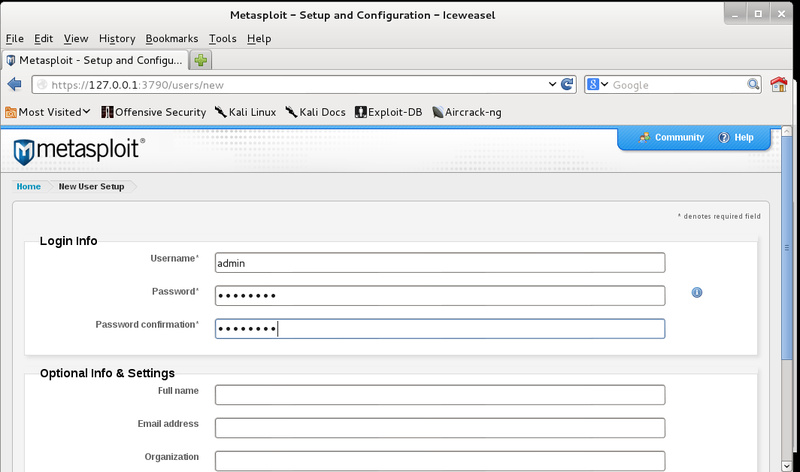Open the Kali Docs bookmark
This screenshot has width=800, height=472.
pos(315,112)
